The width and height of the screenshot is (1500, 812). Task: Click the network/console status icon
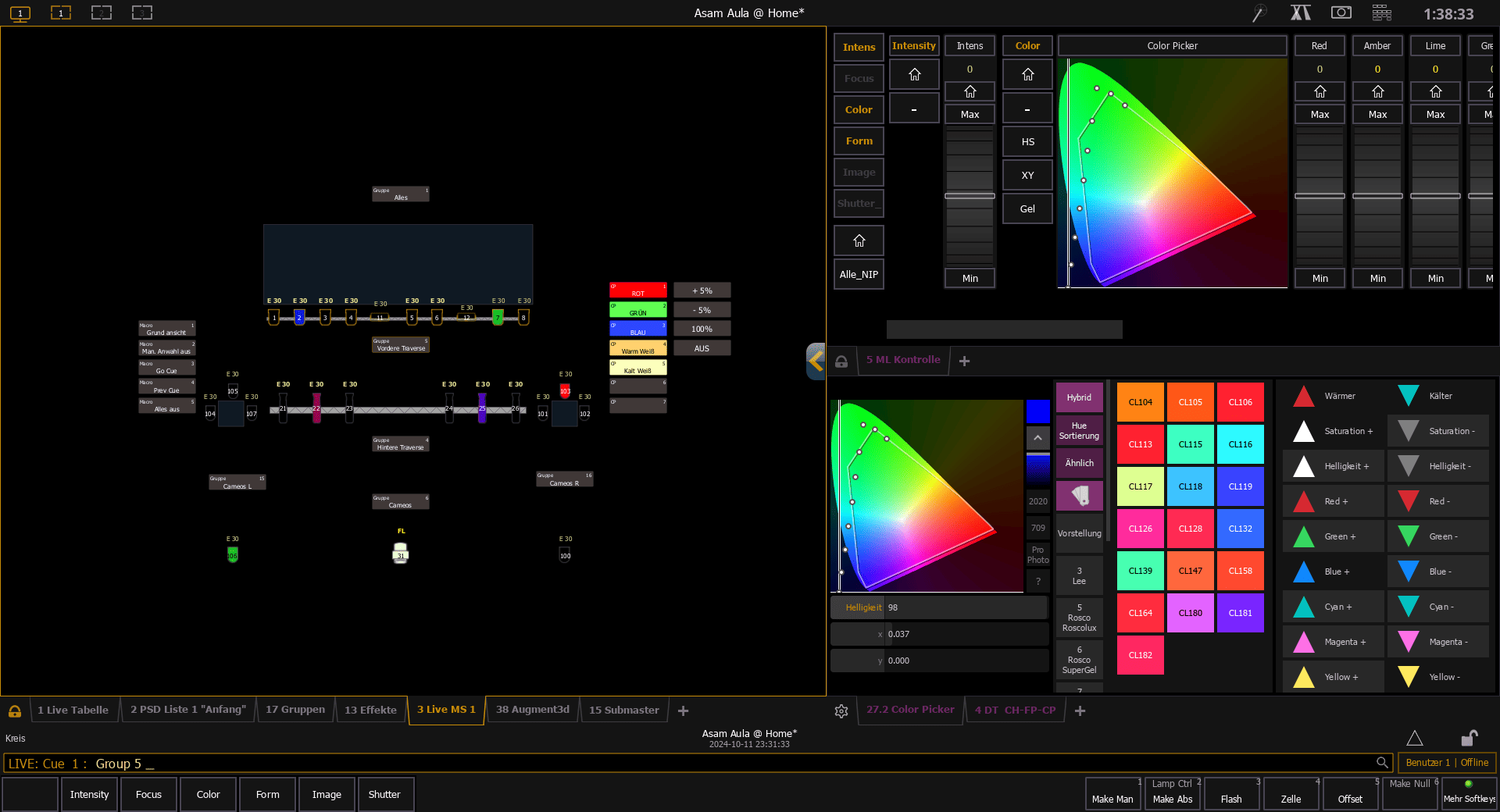pyautogui.click(x=1381, y=12)
